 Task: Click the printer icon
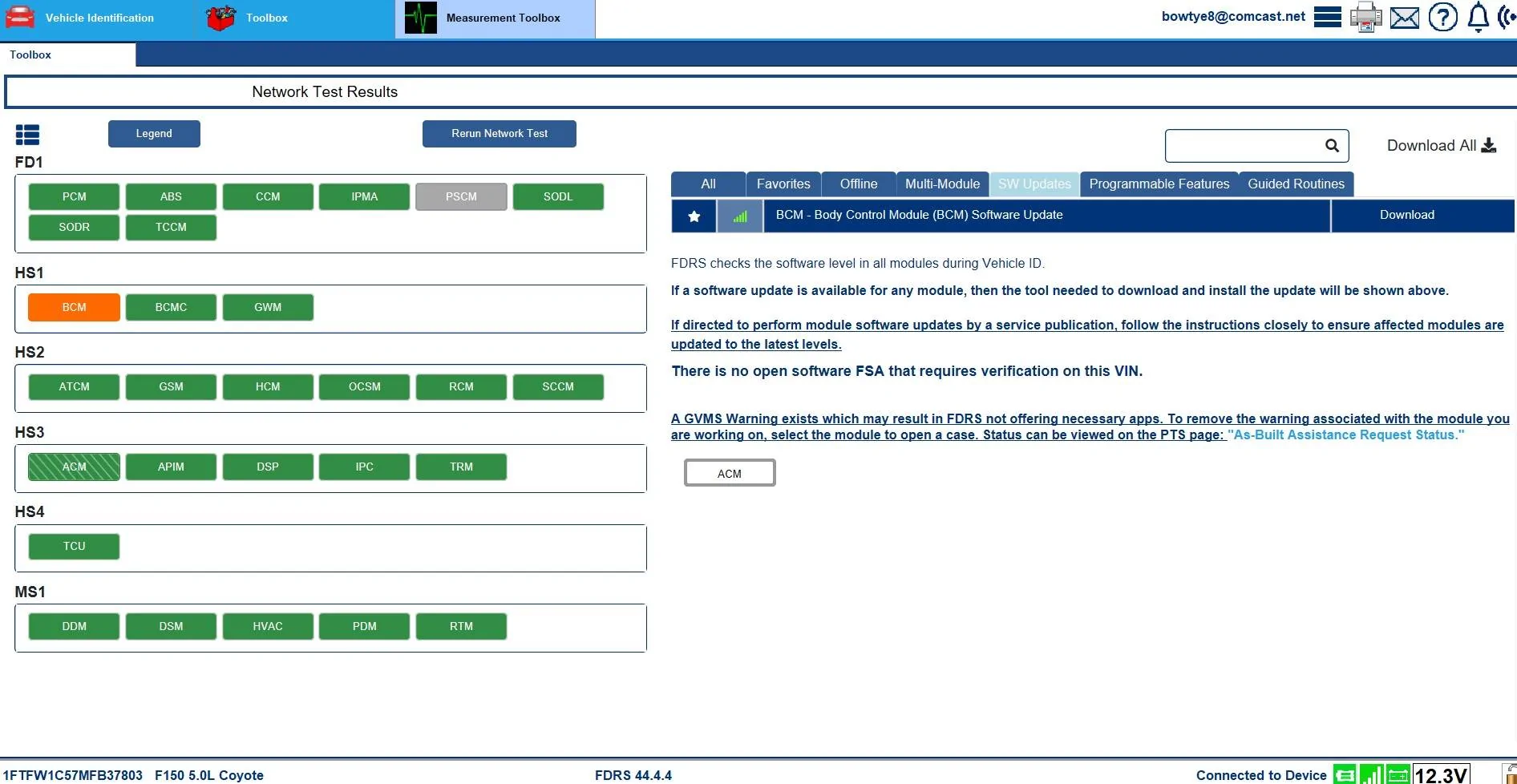coord(1365,17)
